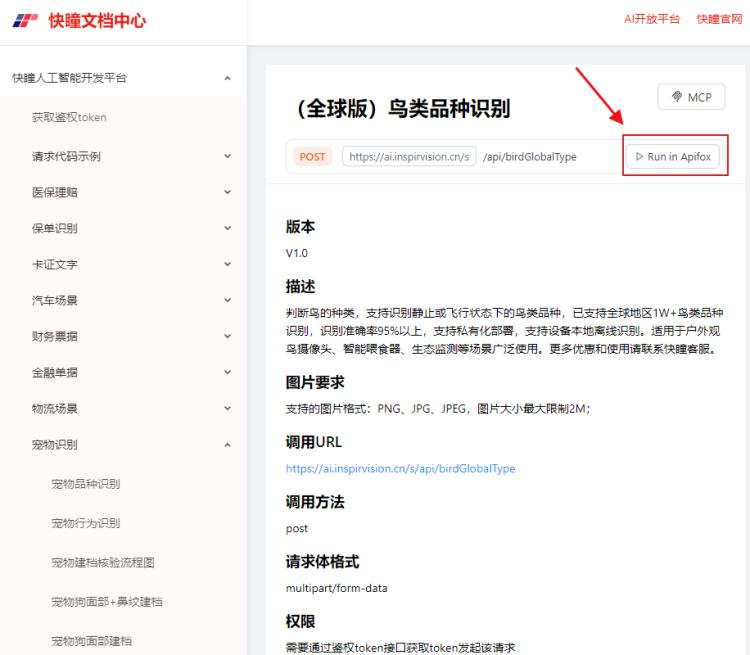Click the 调用方法 heading
750x655 pixels.
click(315, 502)
